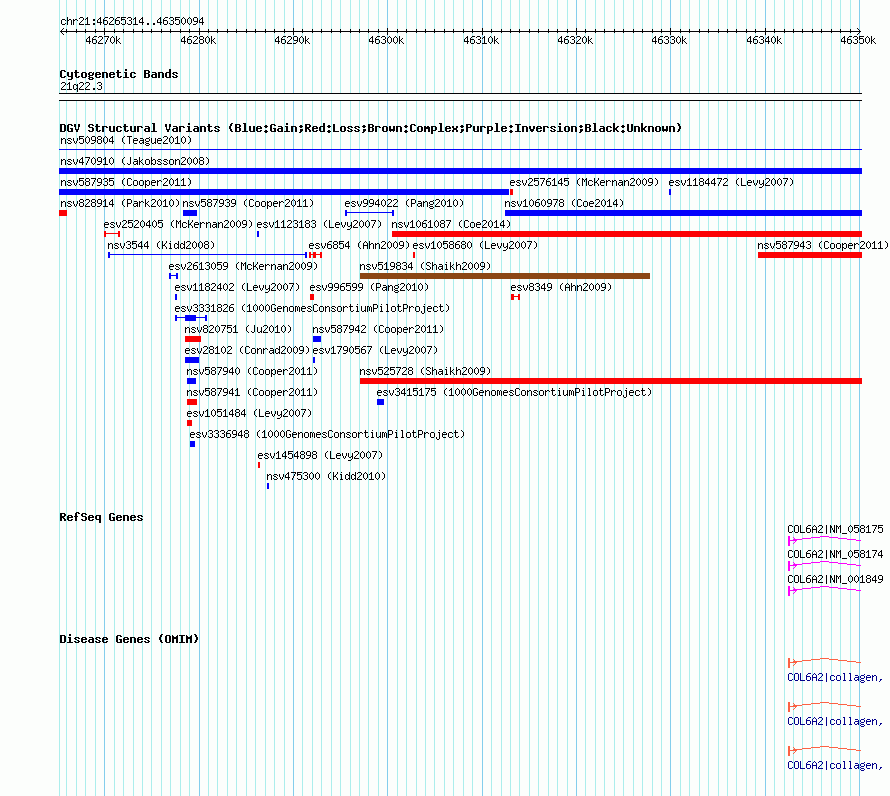
Task: Select the nsv587943 (Cooper2011) red bar
Action: coord(810,255)
